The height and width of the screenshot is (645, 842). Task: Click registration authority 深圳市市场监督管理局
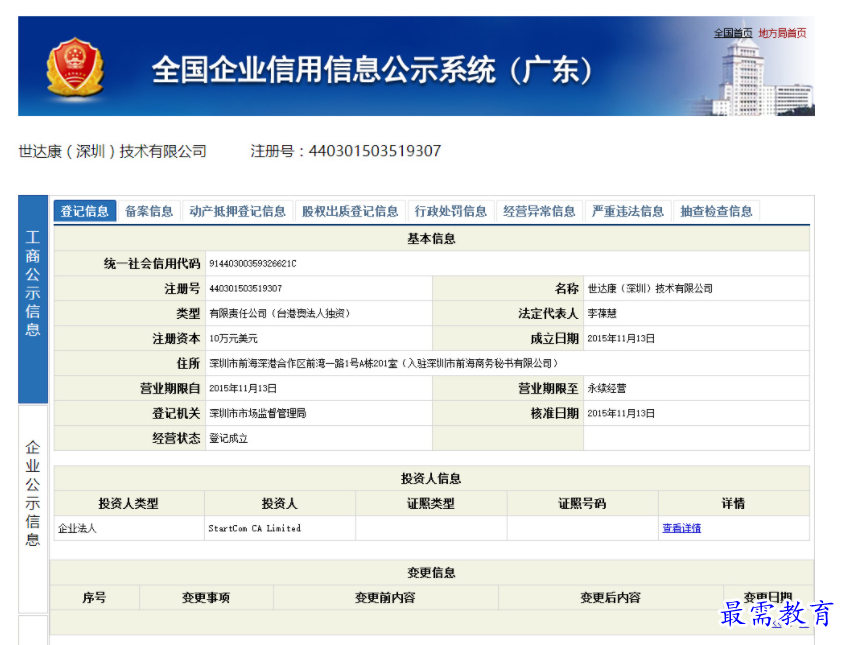point(258,413)
